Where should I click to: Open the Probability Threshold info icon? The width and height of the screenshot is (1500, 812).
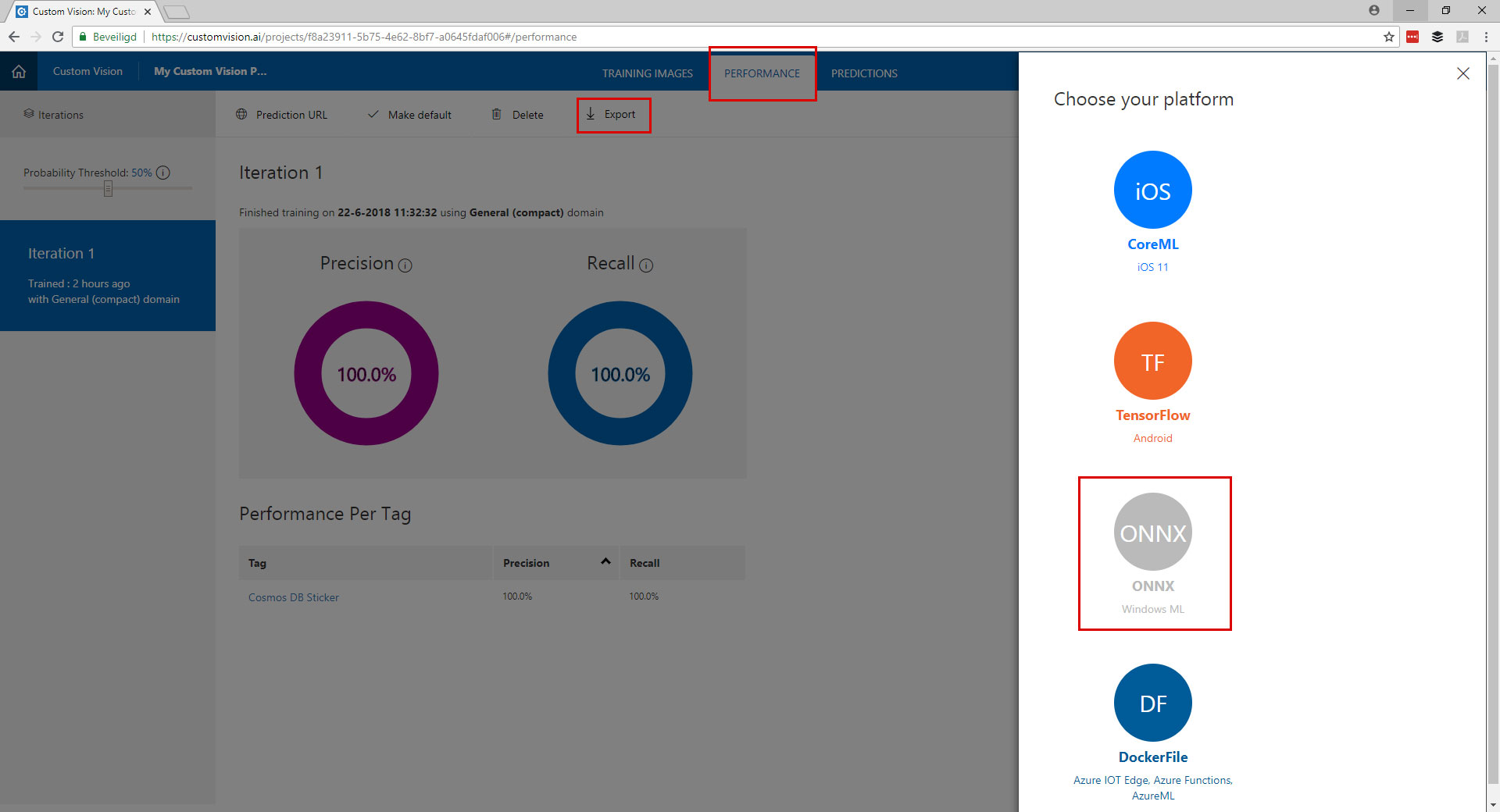tap(163, 173)
